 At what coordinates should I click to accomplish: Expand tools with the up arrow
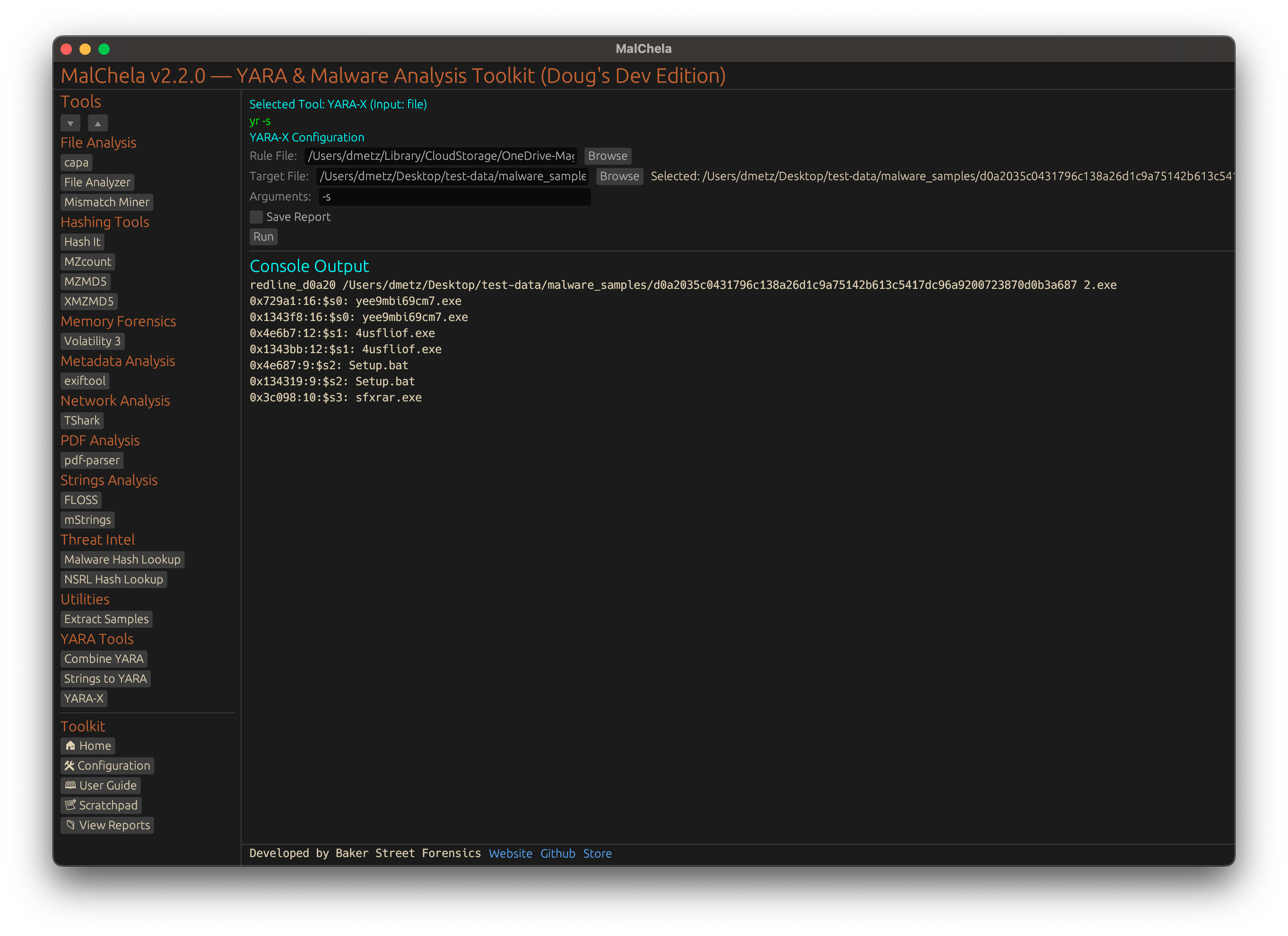point(98,123)
